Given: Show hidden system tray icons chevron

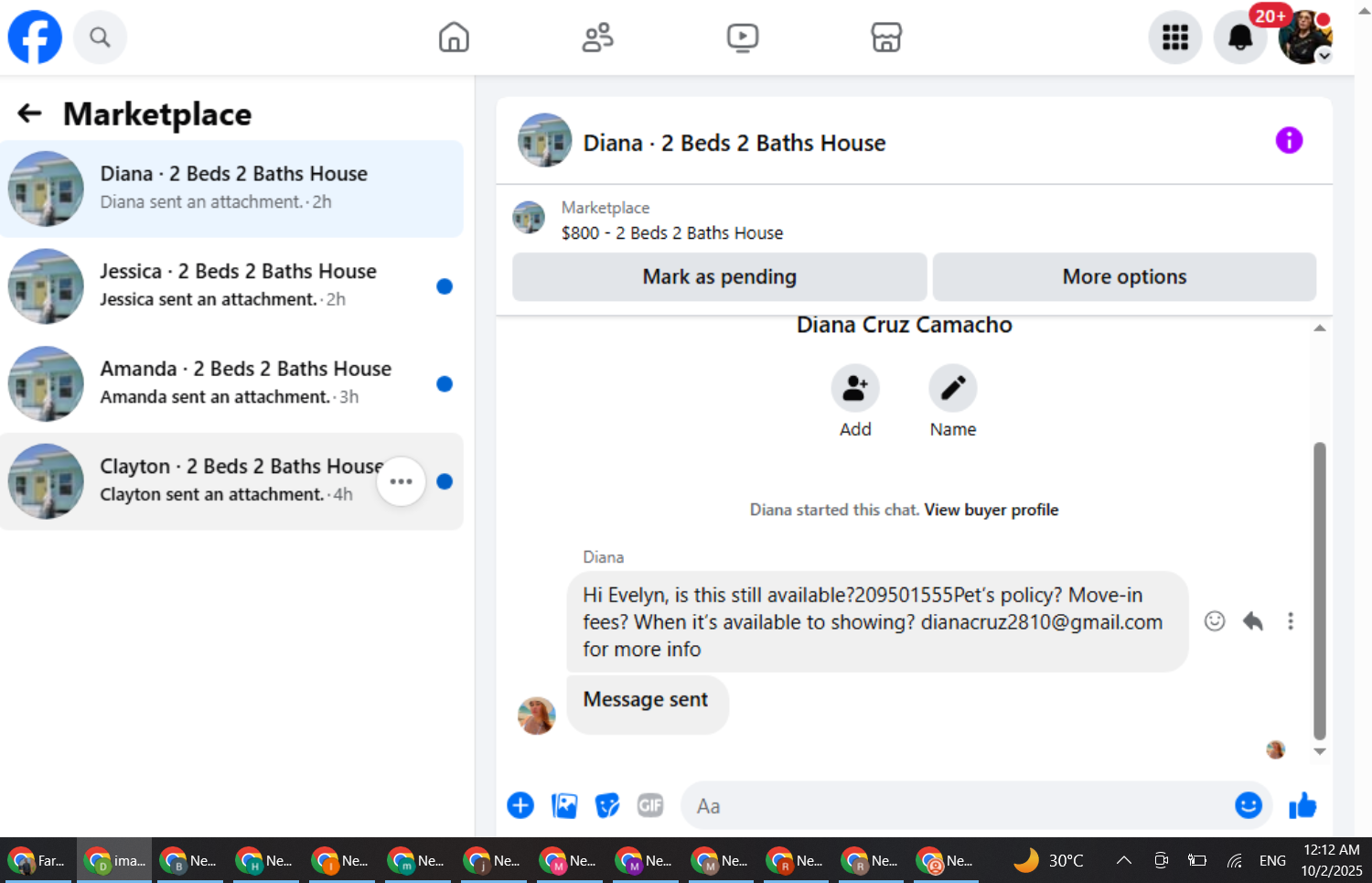Looking at the screenshot, I should (1124, 860).
